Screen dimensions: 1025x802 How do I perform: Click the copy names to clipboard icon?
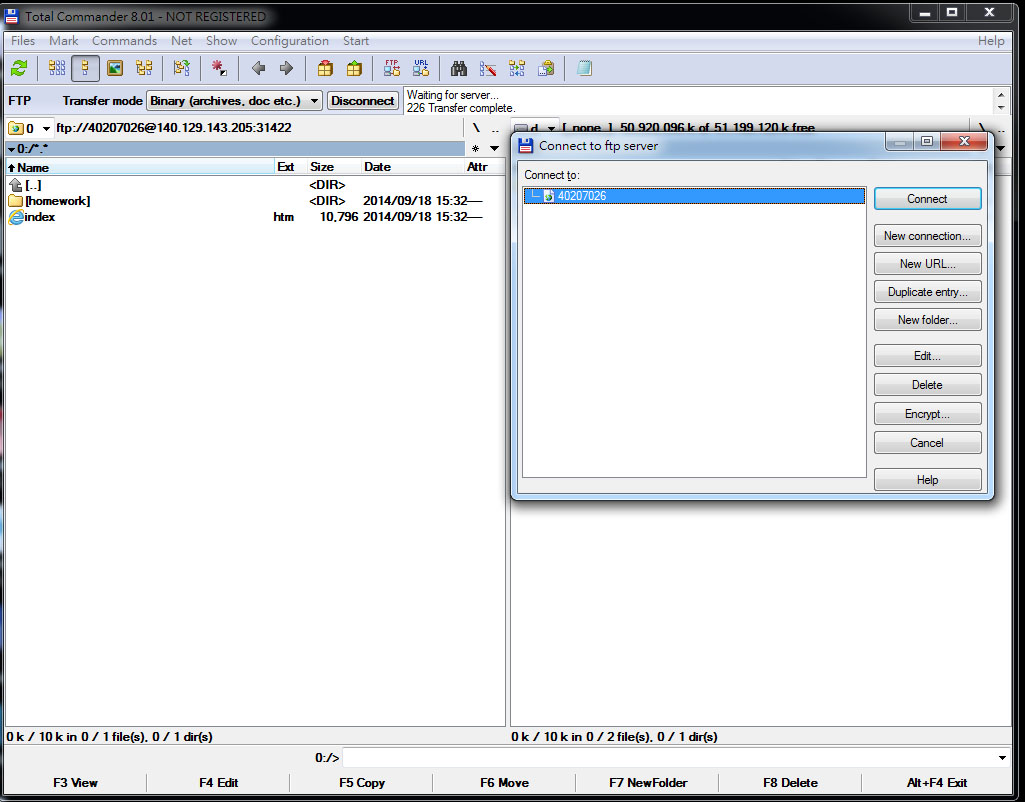point(546,68)
